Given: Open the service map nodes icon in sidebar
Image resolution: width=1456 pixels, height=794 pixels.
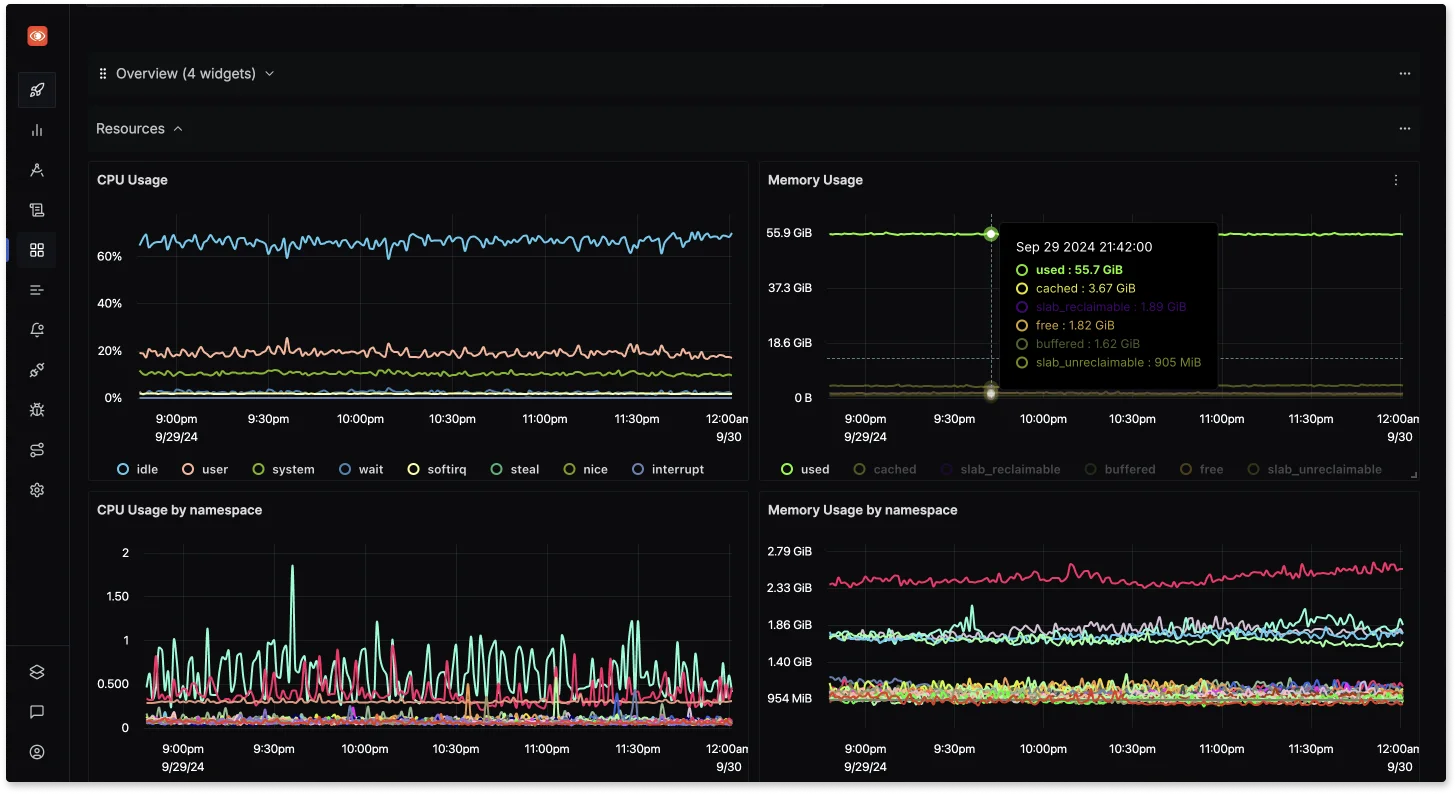Looking at the screenshot, I should (x=36, y=450).
